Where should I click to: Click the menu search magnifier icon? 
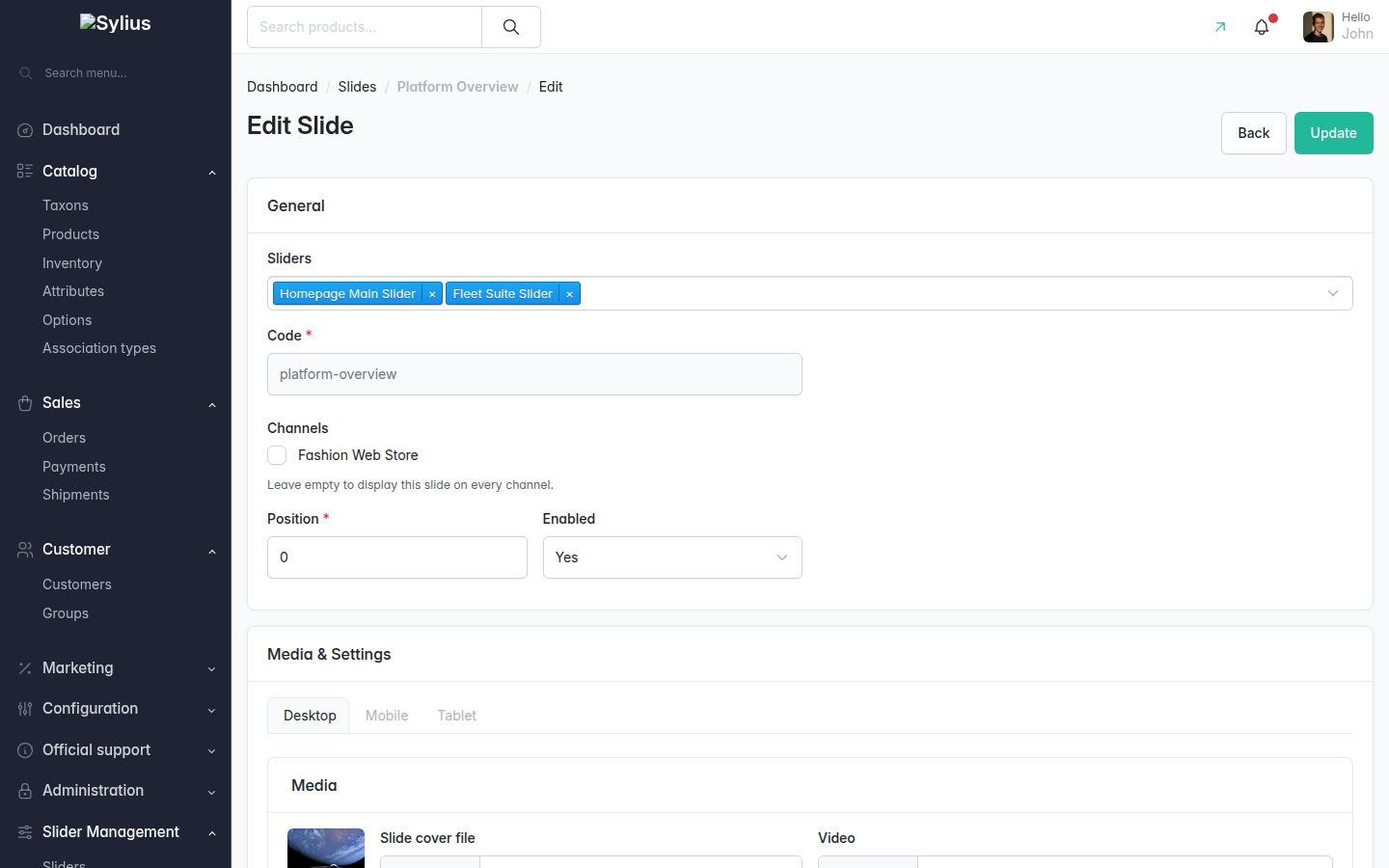(26, 73)
